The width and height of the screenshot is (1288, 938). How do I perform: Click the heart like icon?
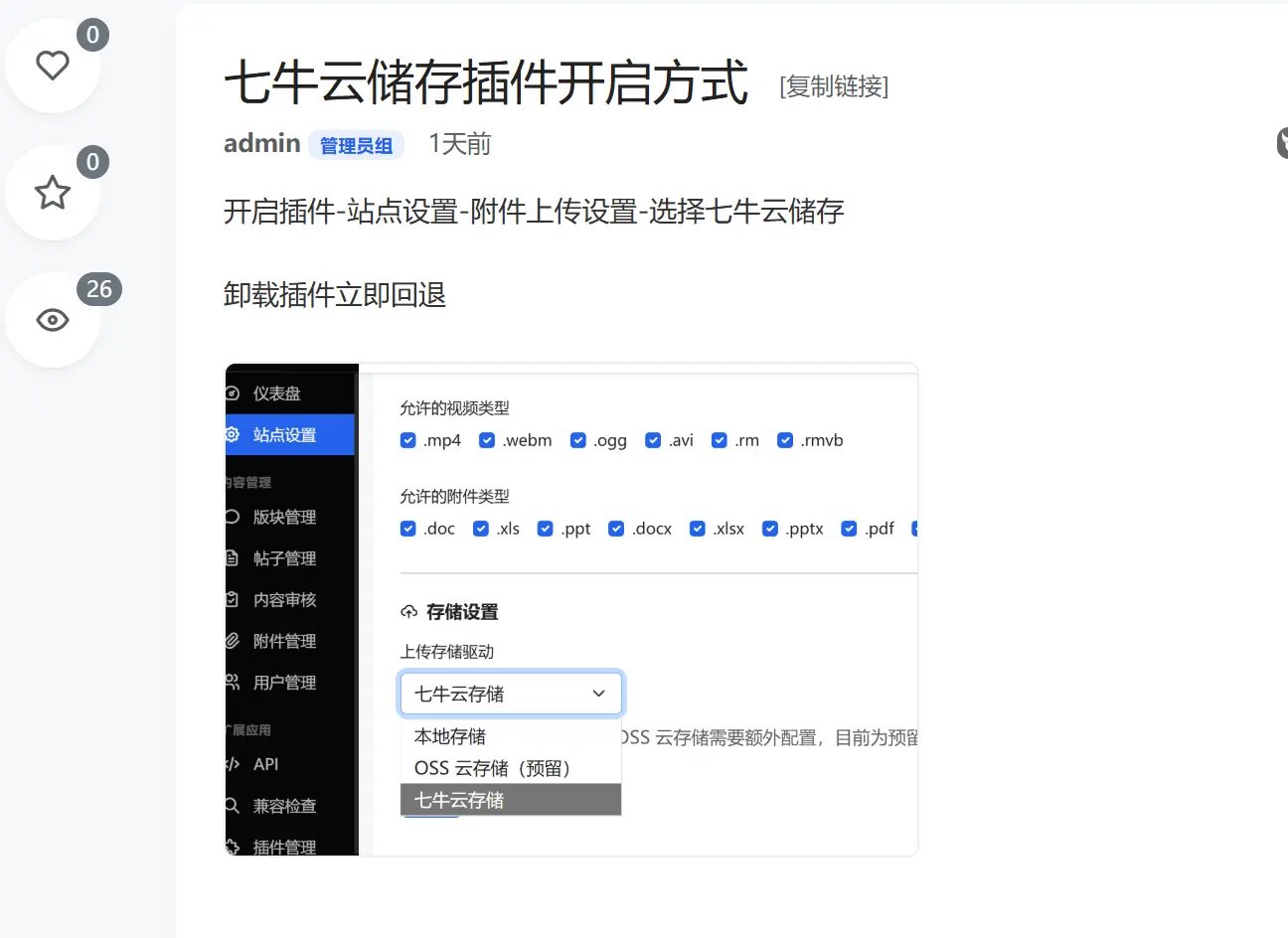click(53, 66)
